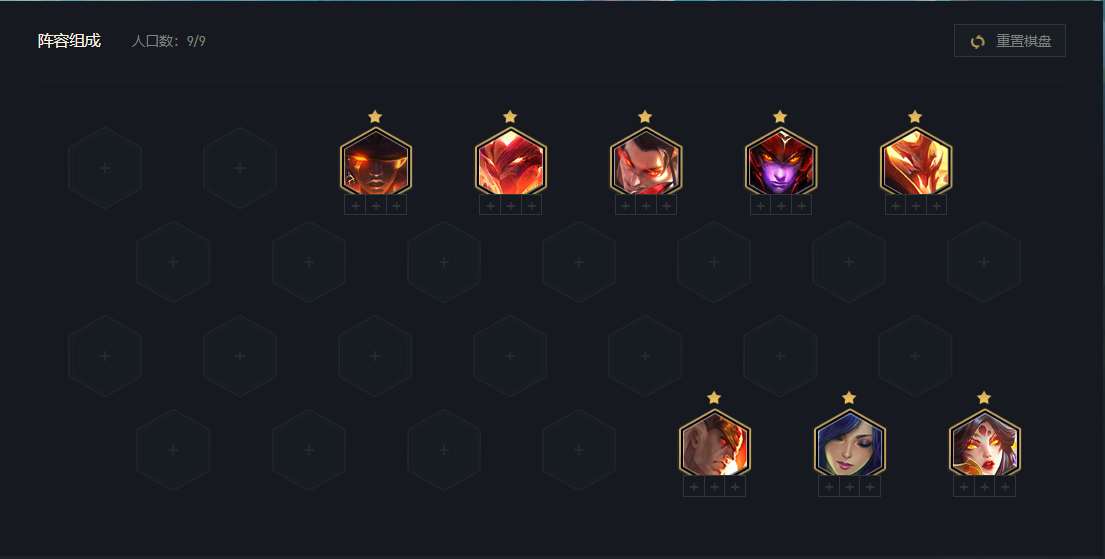The width and height of the screenshot is (1105, 559).
Task: Select the purple-faced champion in red hood
Action: [x=781, y=163]
